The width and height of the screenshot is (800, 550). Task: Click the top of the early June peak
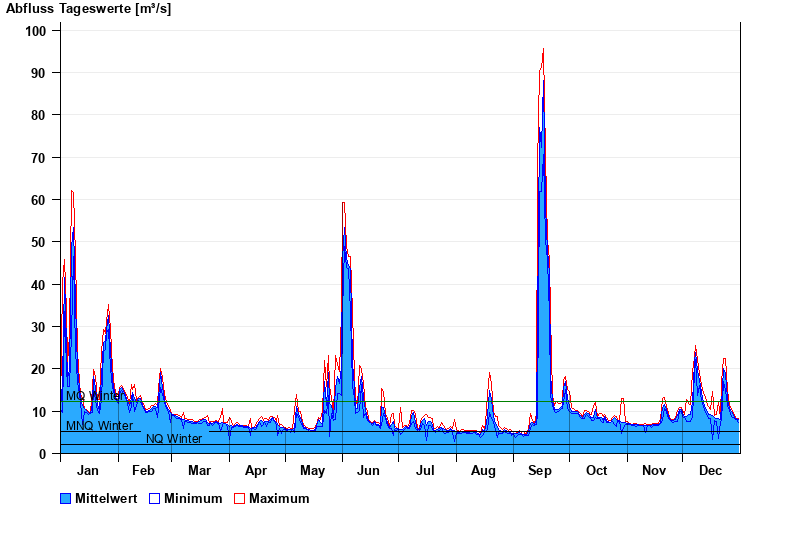344,203
